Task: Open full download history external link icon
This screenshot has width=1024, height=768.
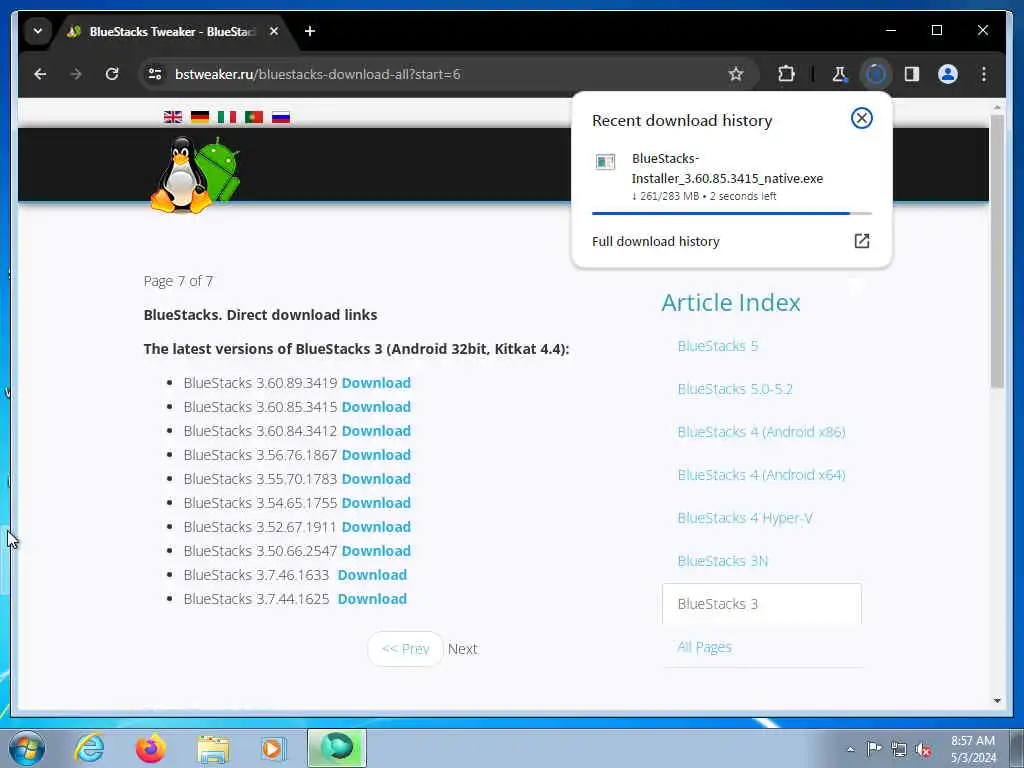Action: pyautogui.click(x=861, y=241)
